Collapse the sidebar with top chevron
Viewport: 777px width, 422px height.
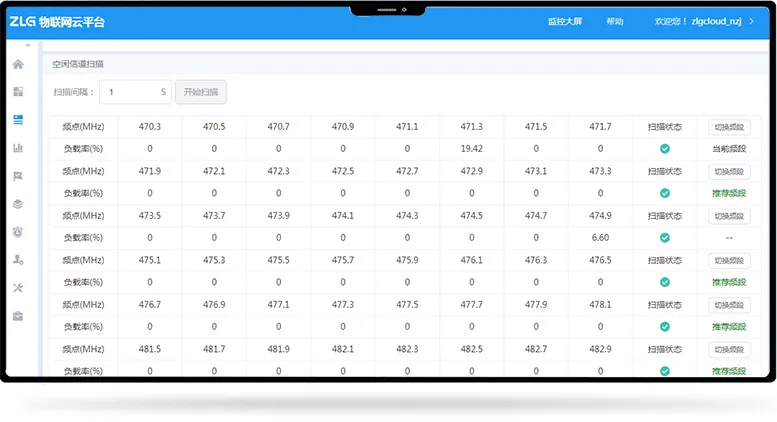pos(27,43)
